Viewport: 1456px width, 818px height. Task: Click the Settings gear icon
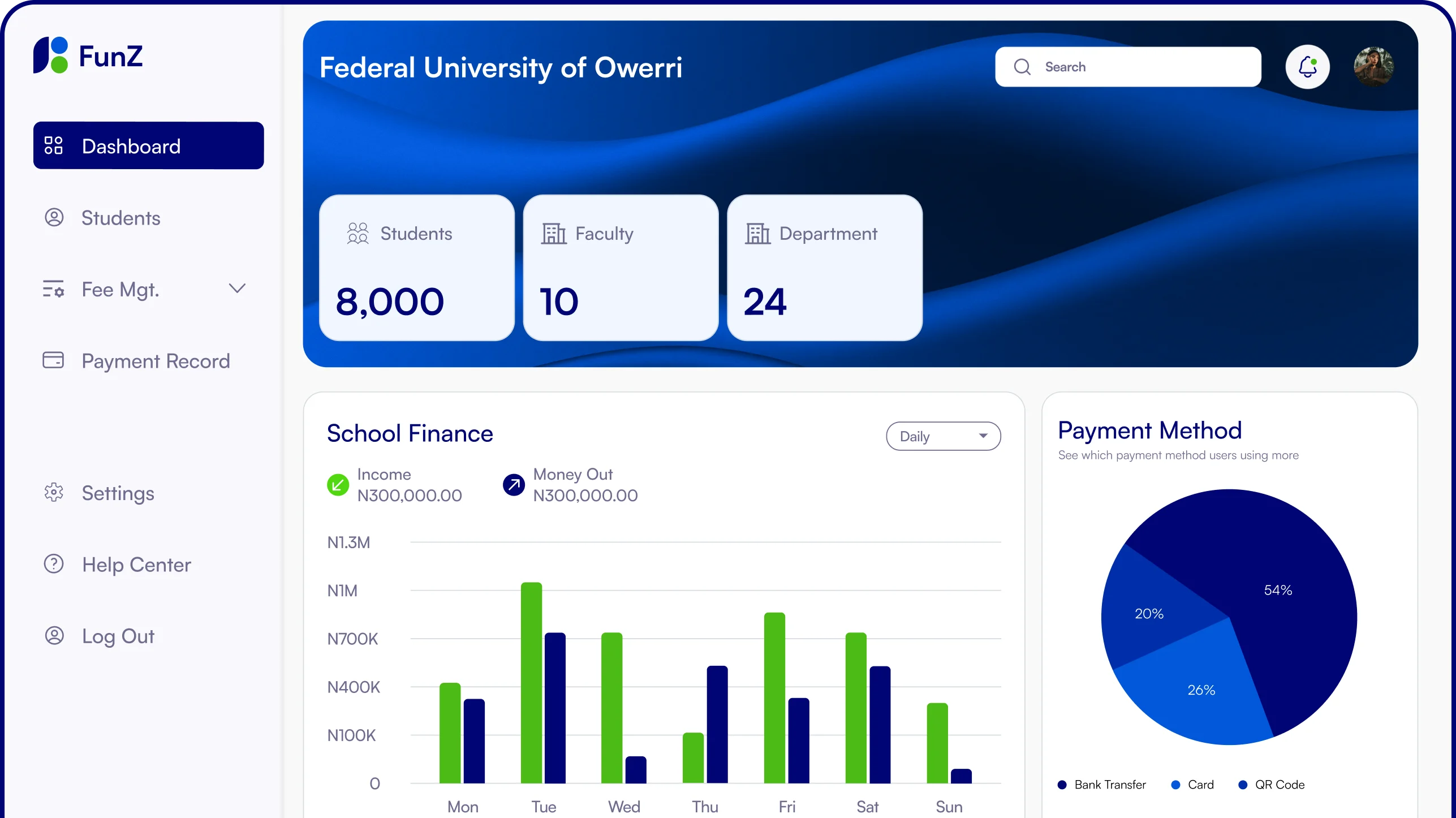[54, 493]
